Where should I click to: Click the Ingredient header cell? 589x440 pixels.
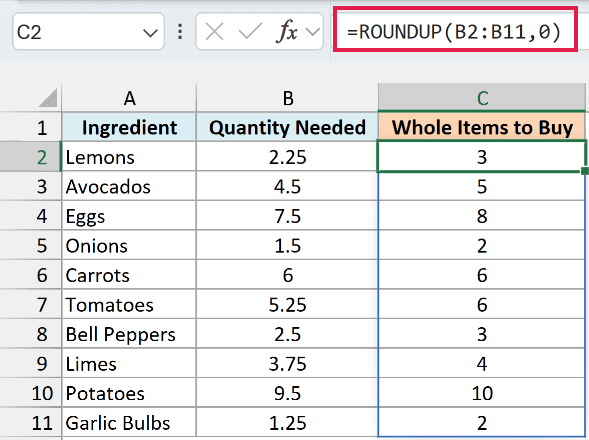129,127
